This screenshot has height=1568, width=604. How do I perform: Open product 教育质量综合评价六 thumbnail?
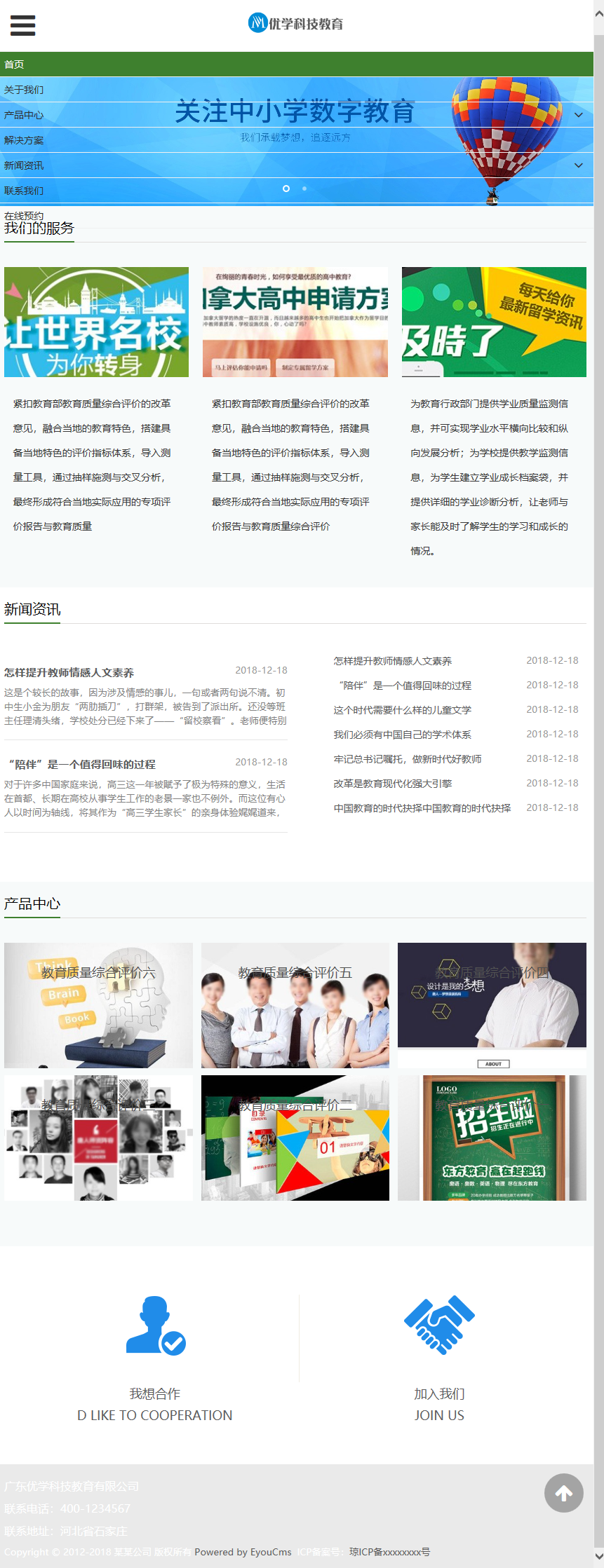[x=98, y=1005]
